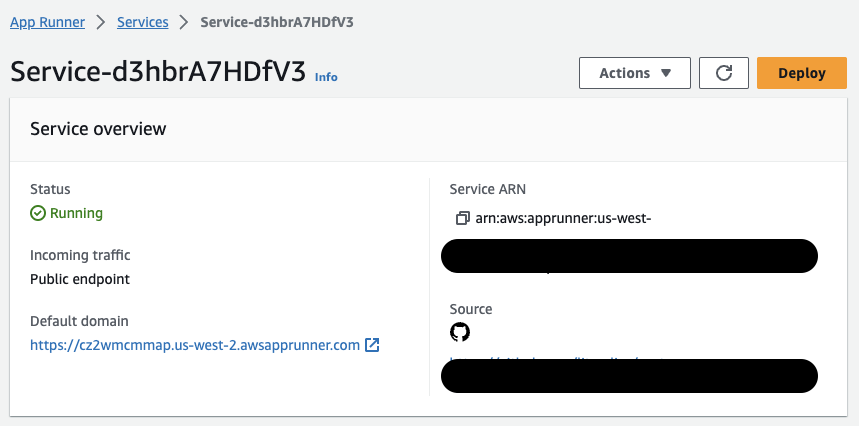Viewport: 859px width, 426px height.
Task: Click the Service-d3hbrA7HDfV3 page heading
Action: click(x=158, y=72)
